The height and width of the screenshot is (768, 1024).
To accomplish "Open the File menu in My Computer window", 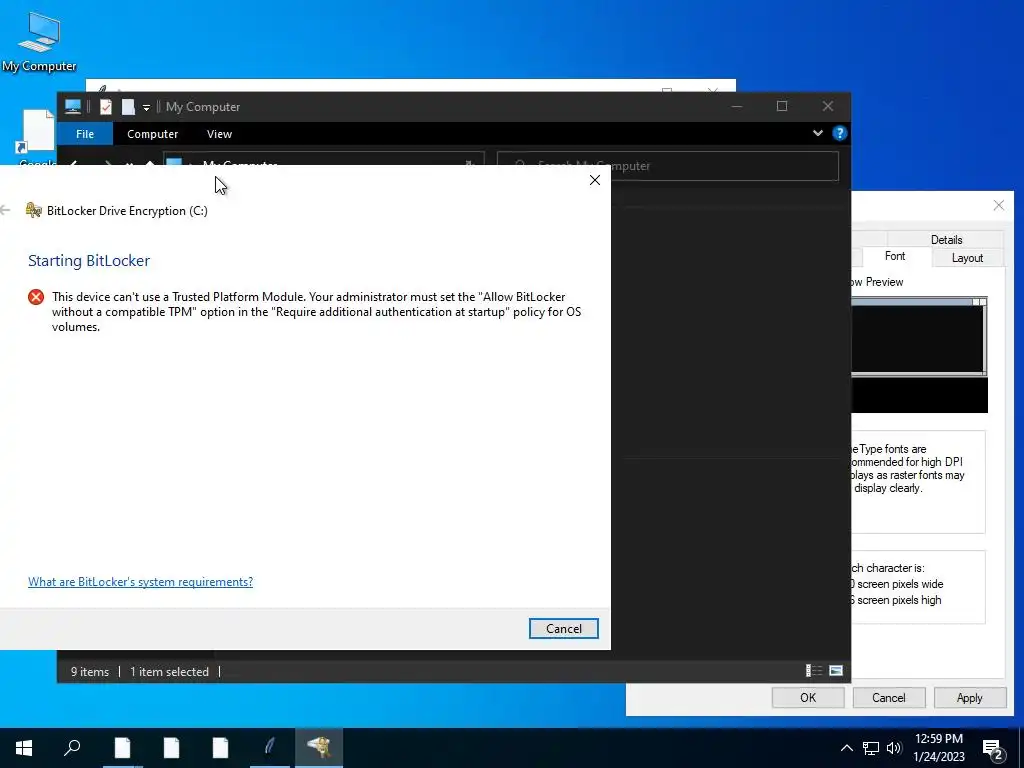I will (85, 134).
